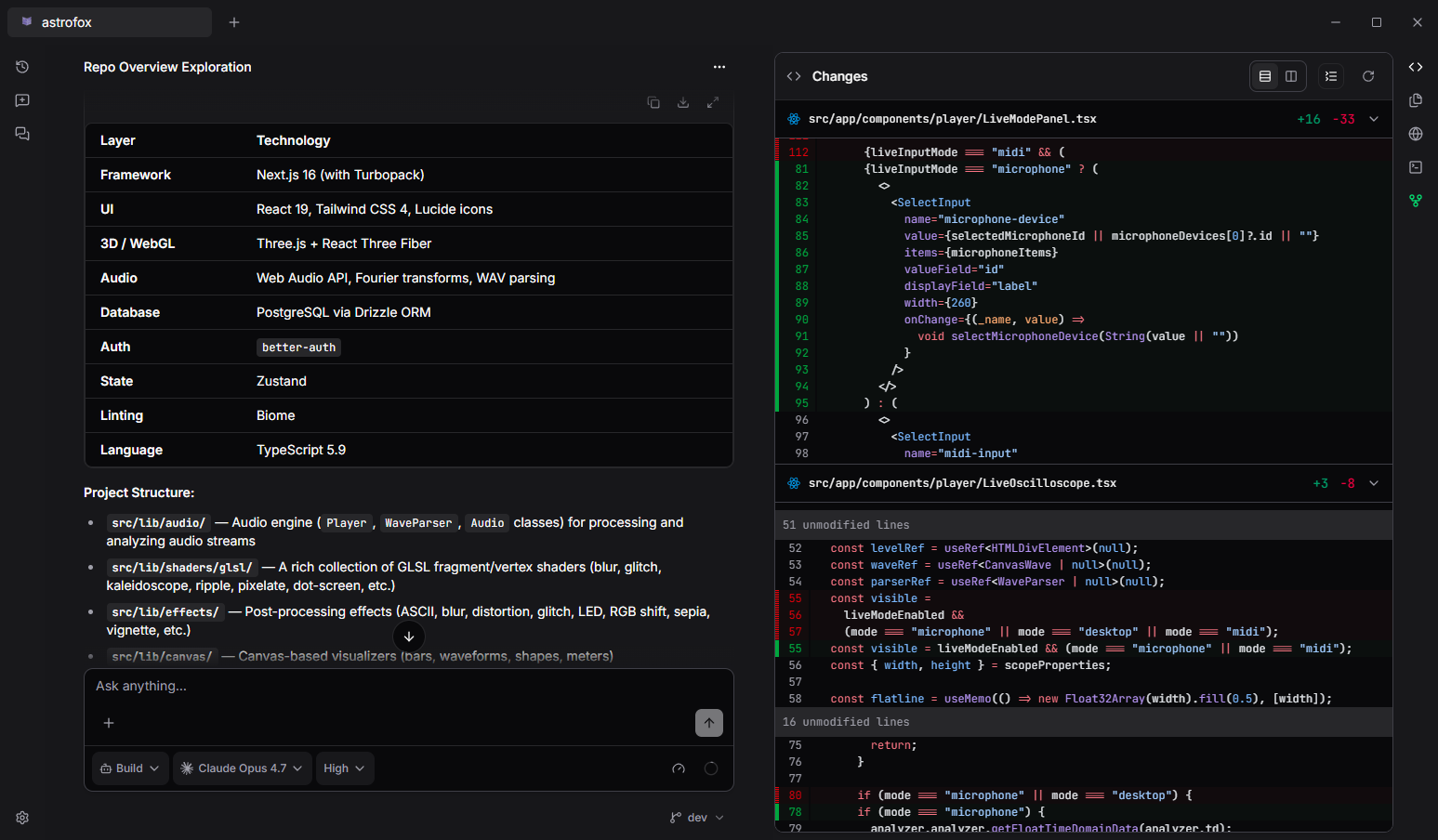1438x840 pixels.
Task: Click the PostgreSQL via Drizzle ORM cell
Action: pos(344,312)
